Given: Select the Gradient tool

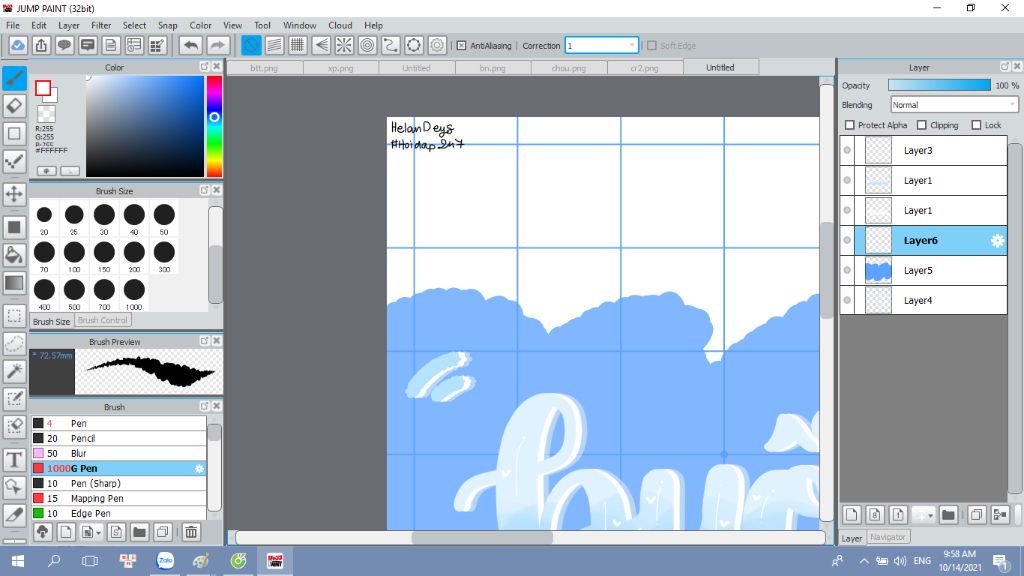Looking at the screenshot, I should pos(14,283).
